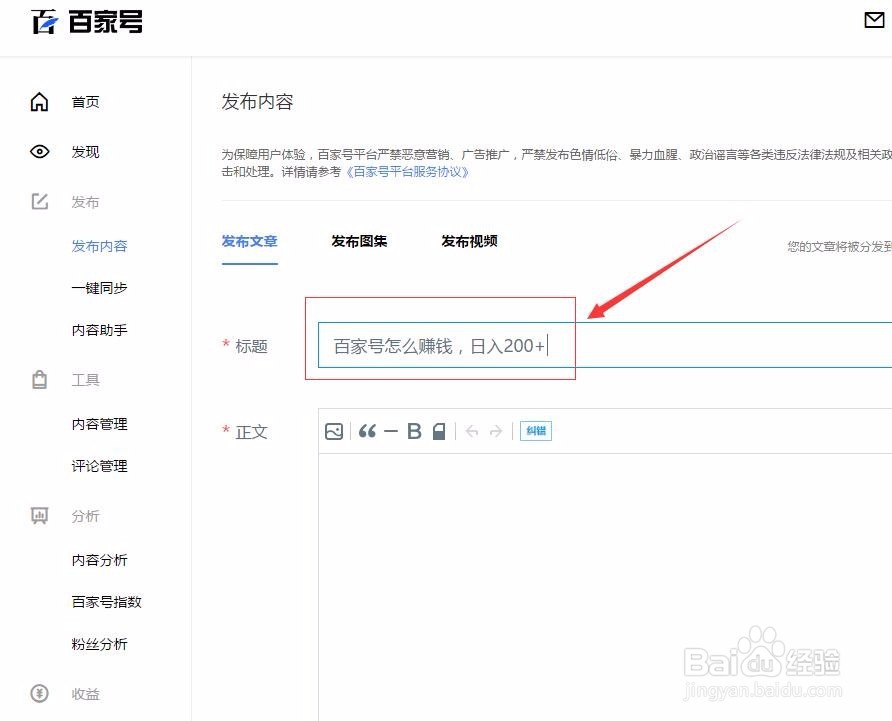Open 发现 in the sidebar
Image resolution: width=892 pixels, height=721 pixels.
click(x=85, y=152)
